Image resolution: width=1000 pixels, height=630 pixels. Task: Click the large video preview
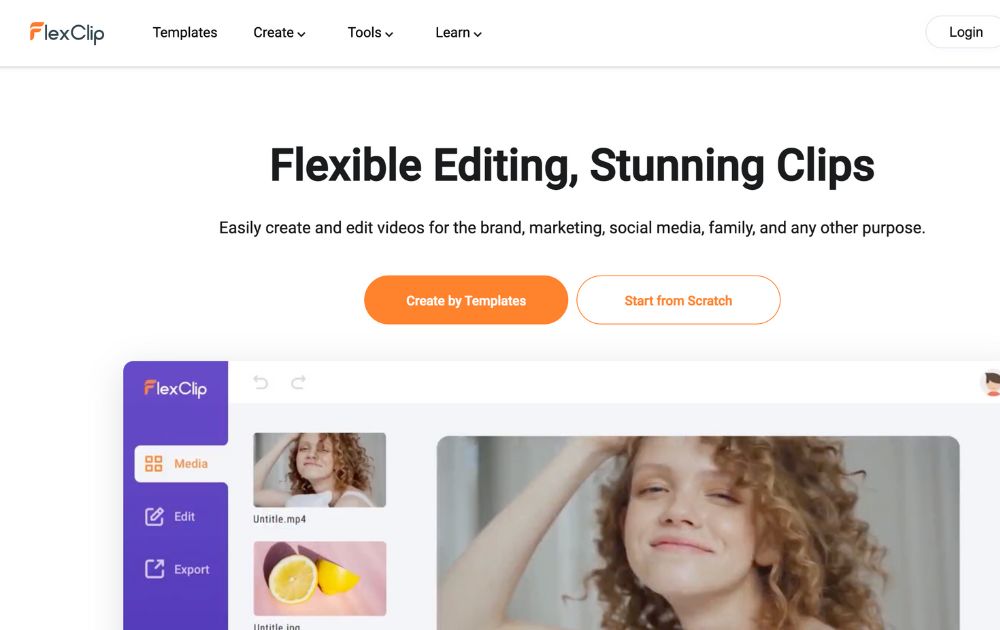pyautogui.click(x=698, y=533)
